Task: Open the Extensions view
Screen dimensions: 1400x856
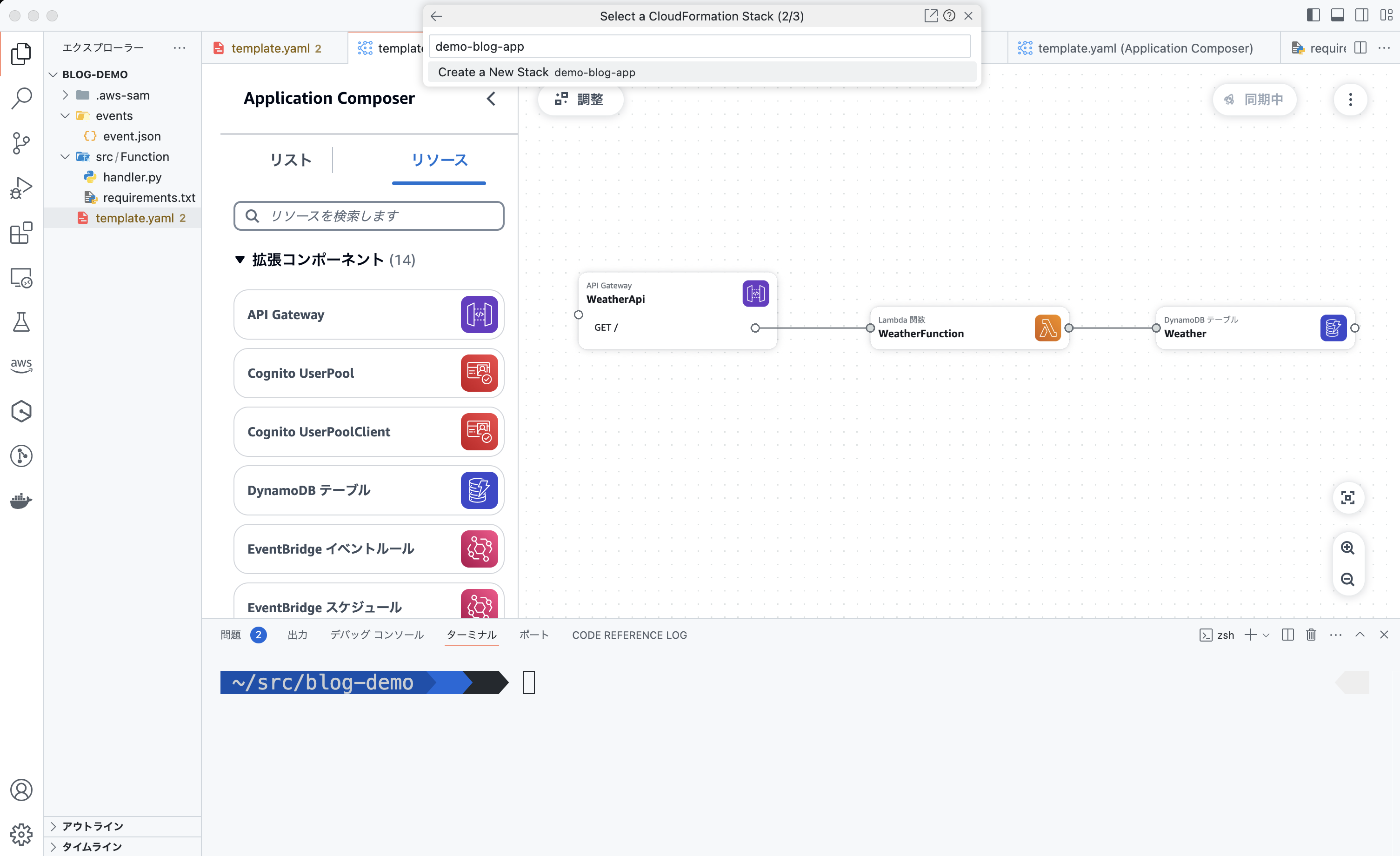Action: [21, 233]
